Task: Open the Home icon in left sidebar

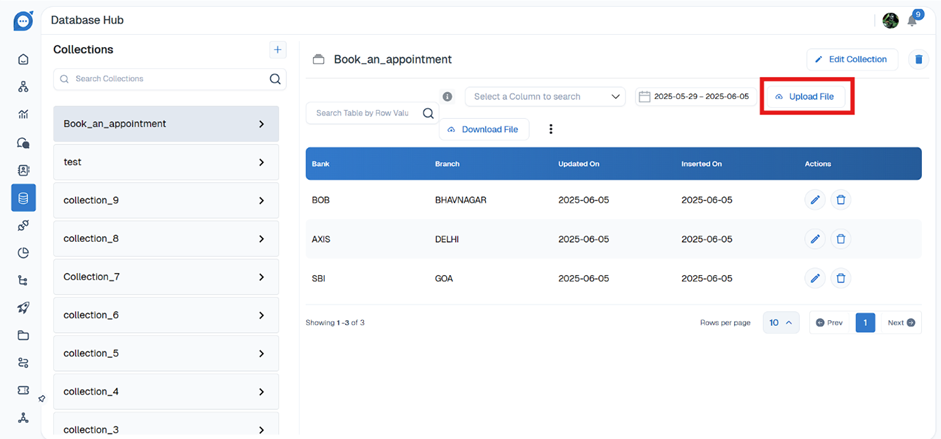Action: point(23,59)
